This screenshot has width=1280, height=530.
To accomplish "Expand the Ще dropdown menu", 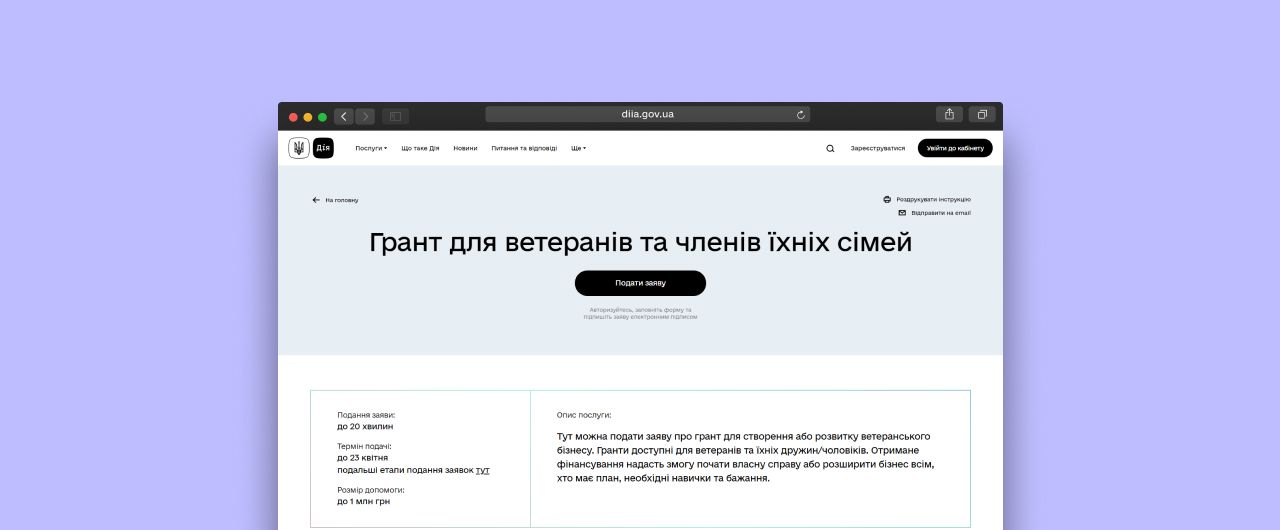I will 578,148.
